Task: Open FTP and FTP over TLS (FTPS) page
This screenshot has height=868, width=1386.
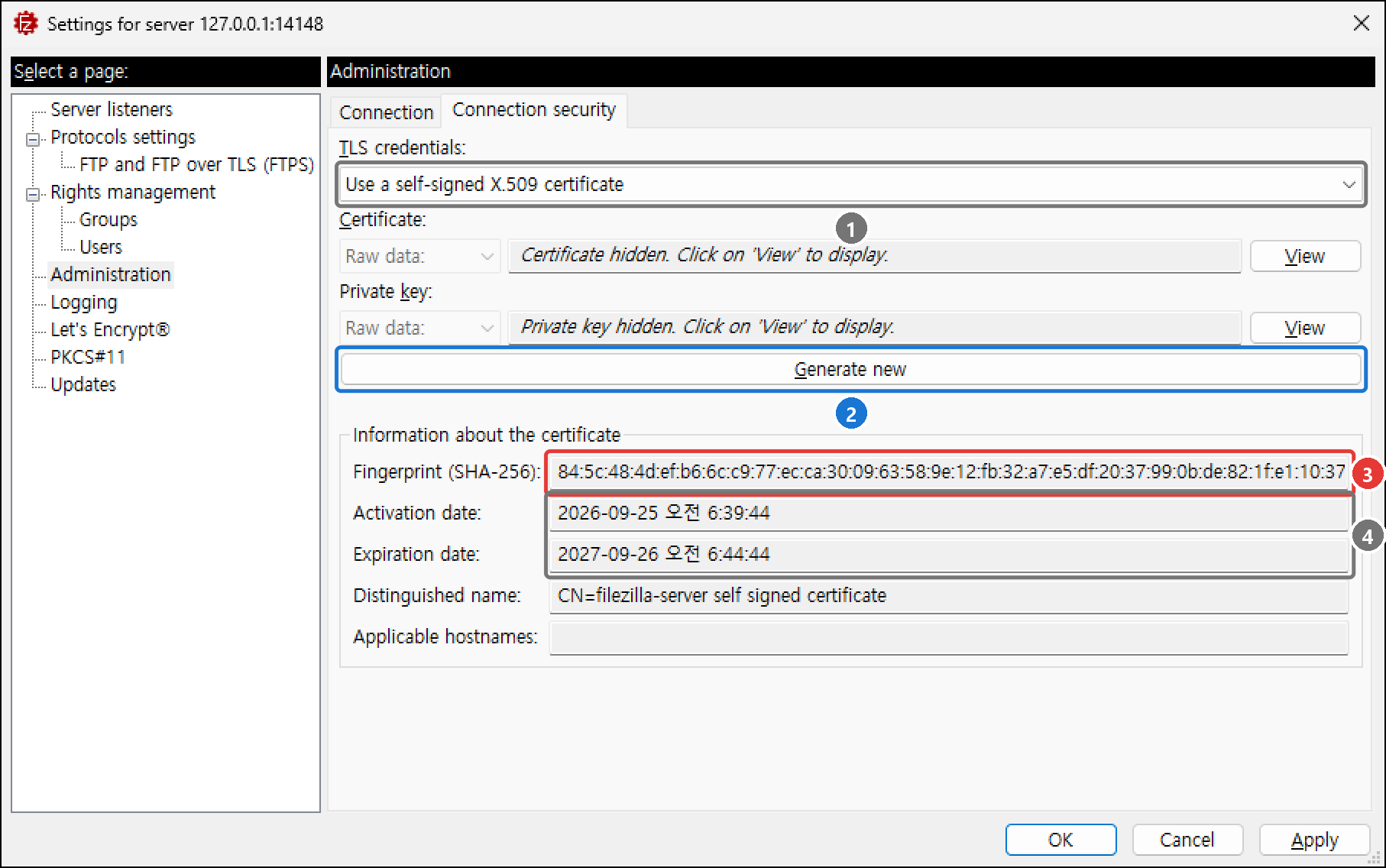Action: 196,164
